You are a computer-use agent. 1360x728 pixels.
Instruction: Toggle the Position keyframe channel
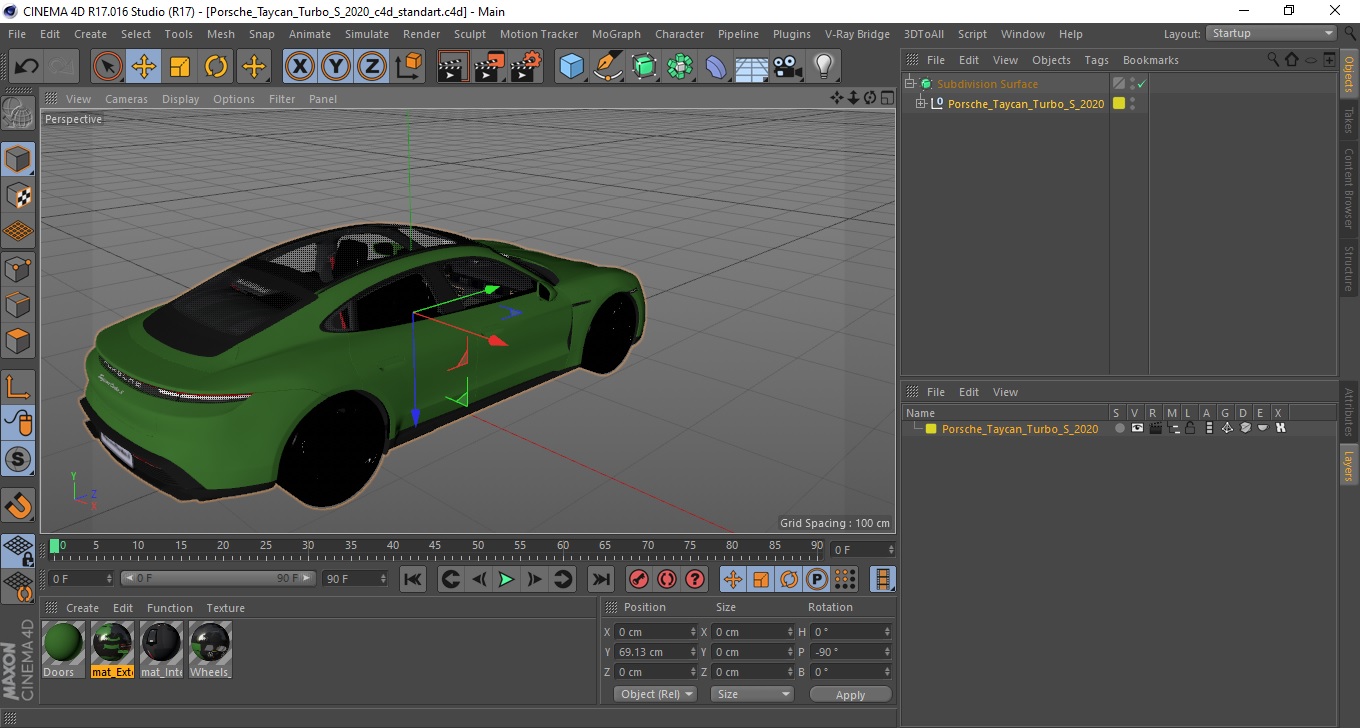[733, 579]
